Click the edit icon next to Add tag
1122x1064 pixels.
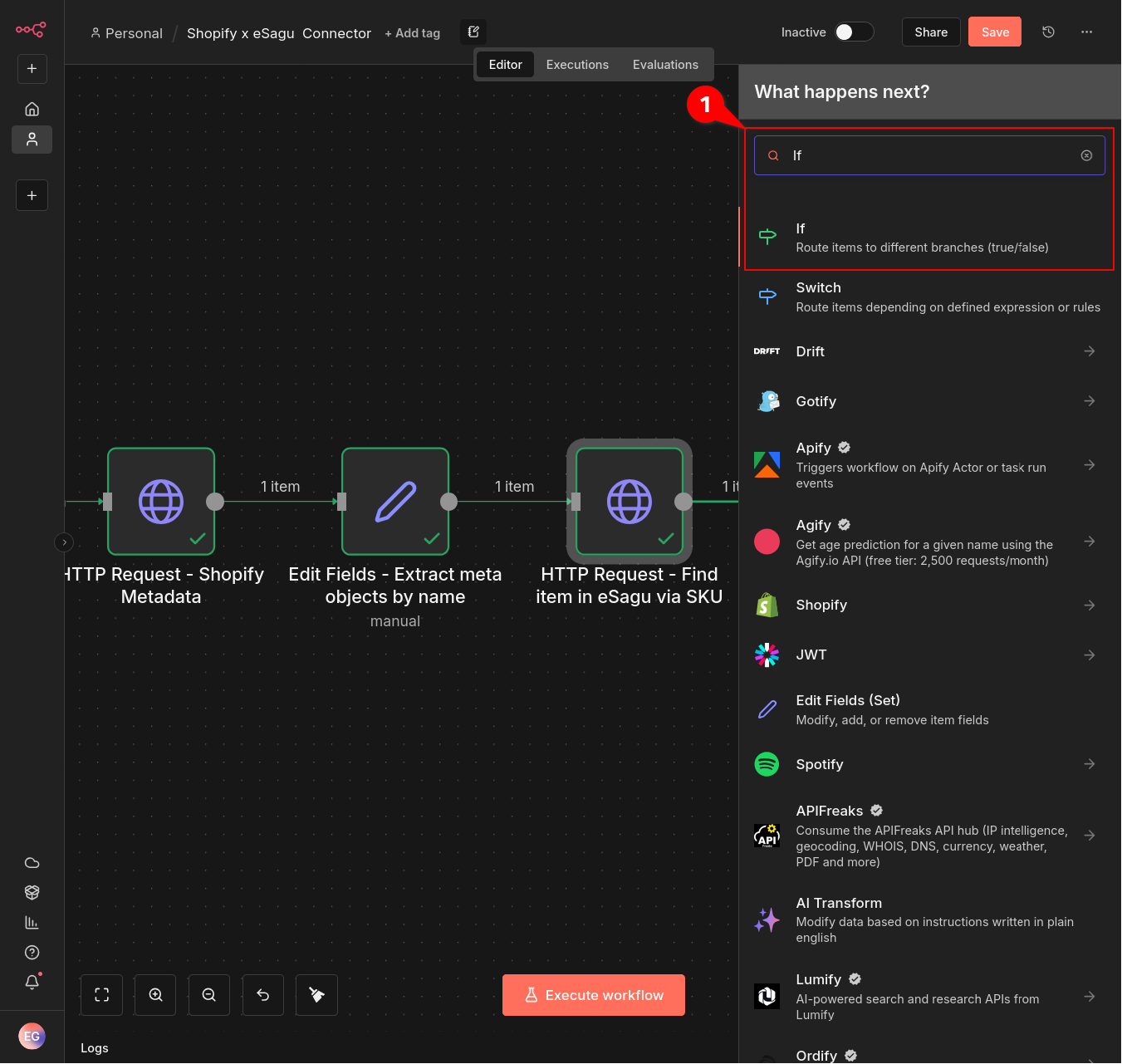473,32
